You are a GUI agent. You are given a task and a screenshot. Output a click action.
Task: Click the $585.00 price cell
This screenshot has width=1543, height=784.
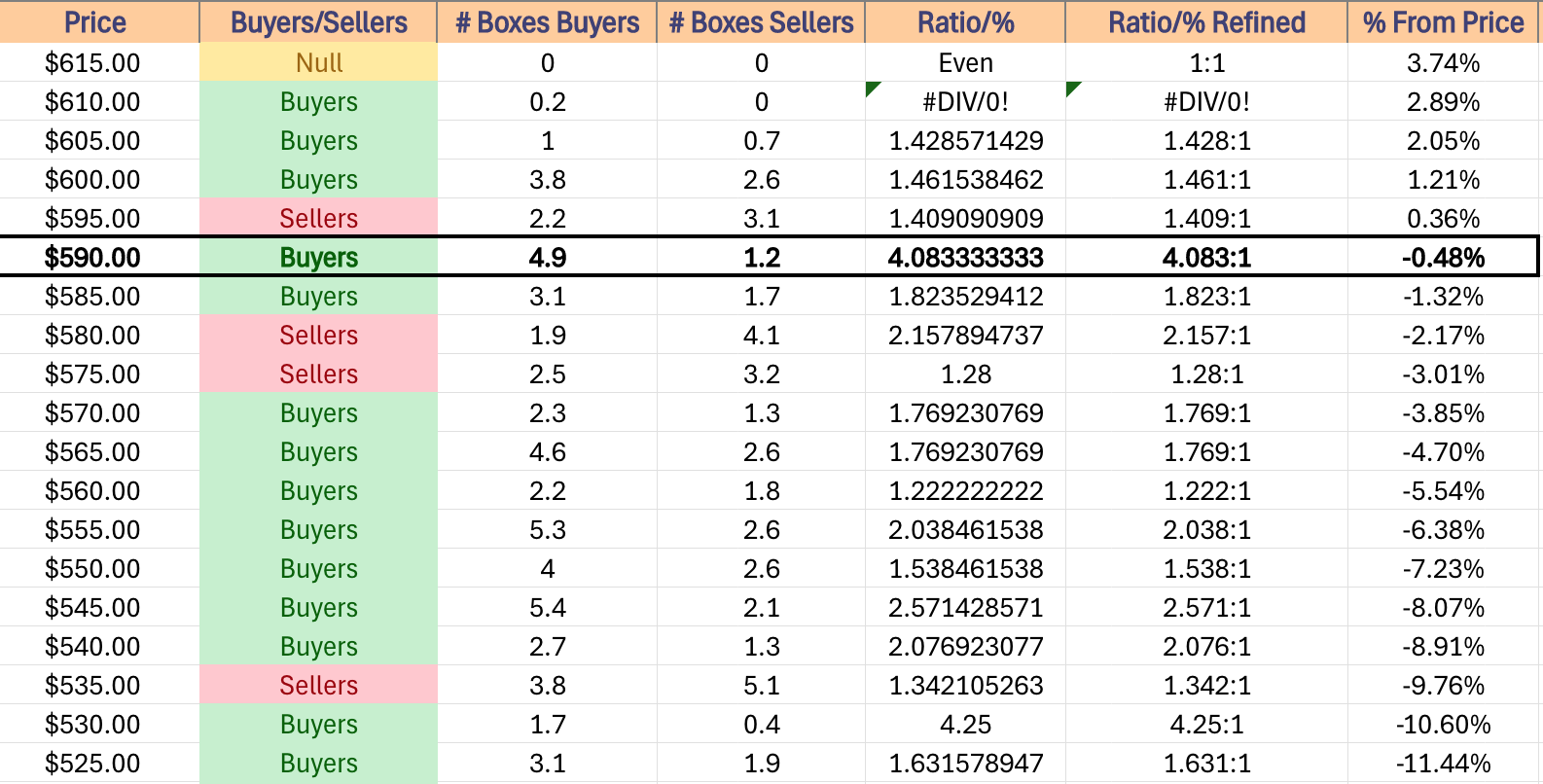pyautogui.click(x=99, y=296)
